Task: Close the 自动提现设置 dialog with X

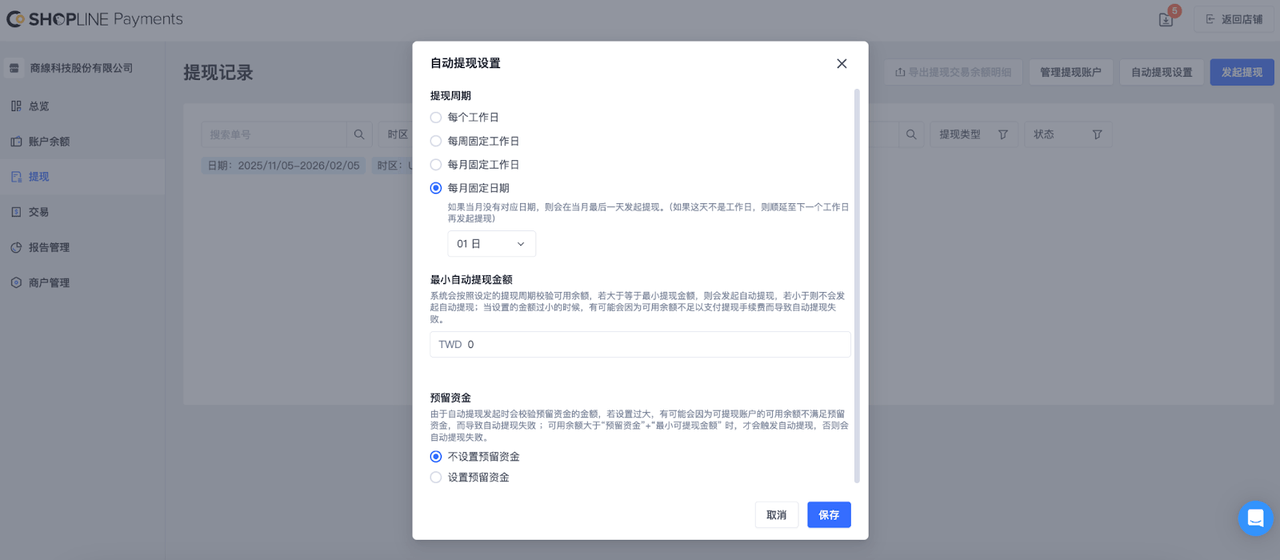Action: click(841, 64)
